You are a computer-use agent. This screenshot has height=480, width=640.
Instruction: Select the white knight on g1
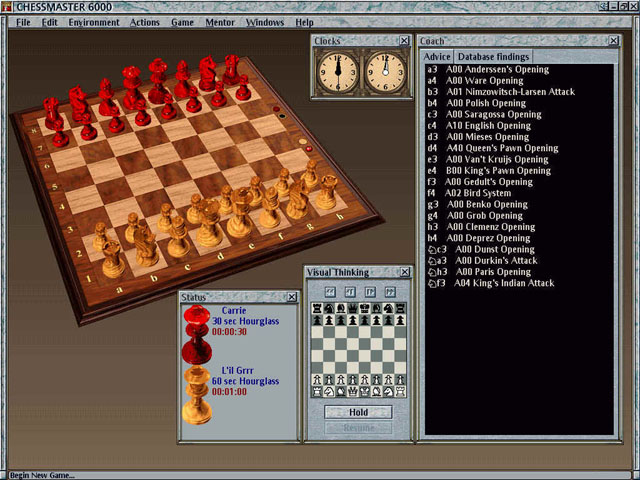coord(298,199)
